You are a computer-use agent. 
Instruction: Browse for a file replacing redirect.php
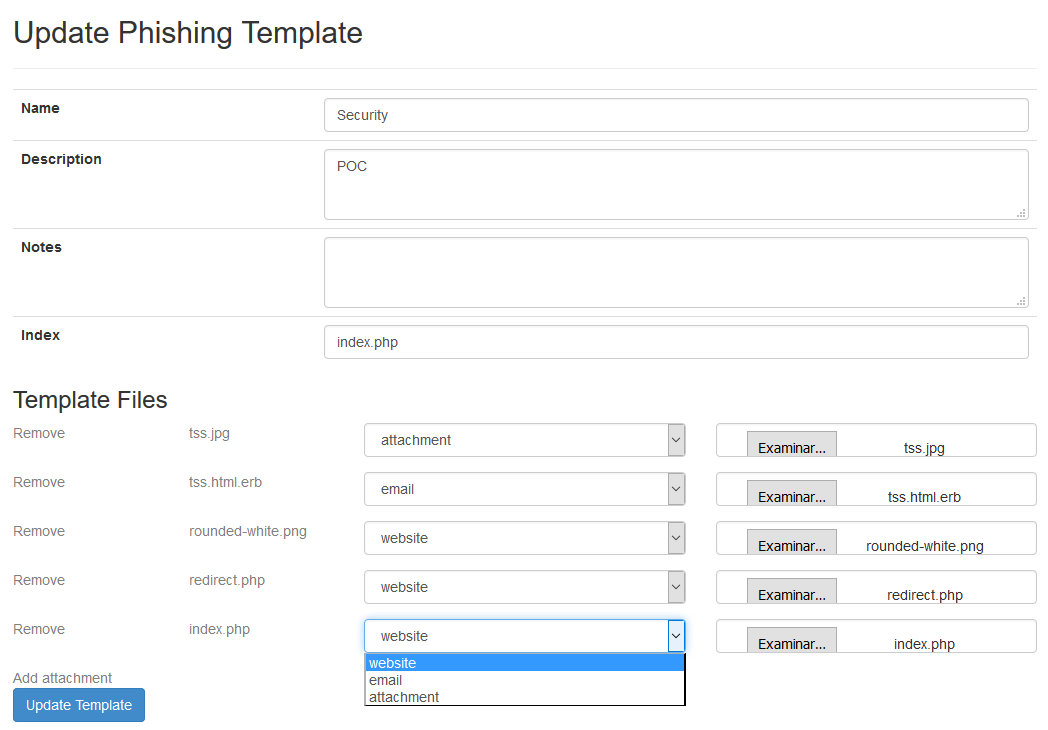point(791,593)
